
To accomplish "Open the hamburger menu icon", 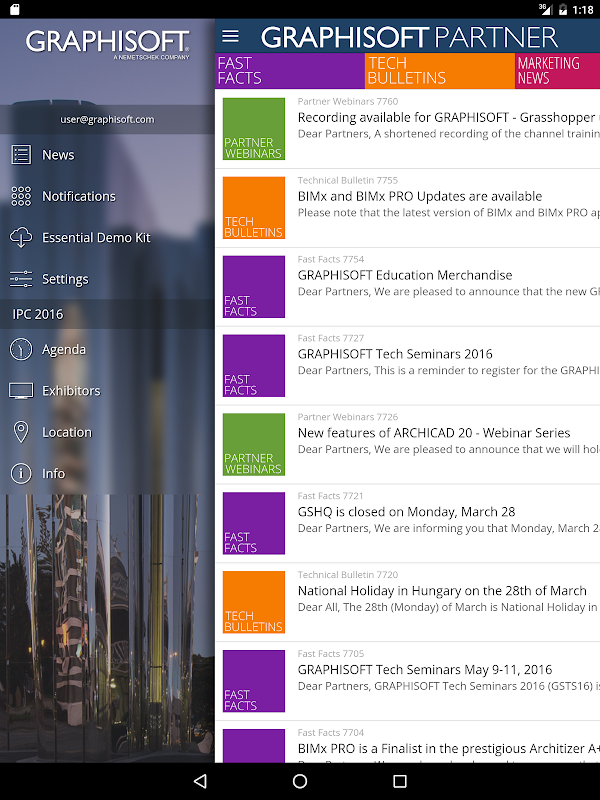I will (230, 36).
